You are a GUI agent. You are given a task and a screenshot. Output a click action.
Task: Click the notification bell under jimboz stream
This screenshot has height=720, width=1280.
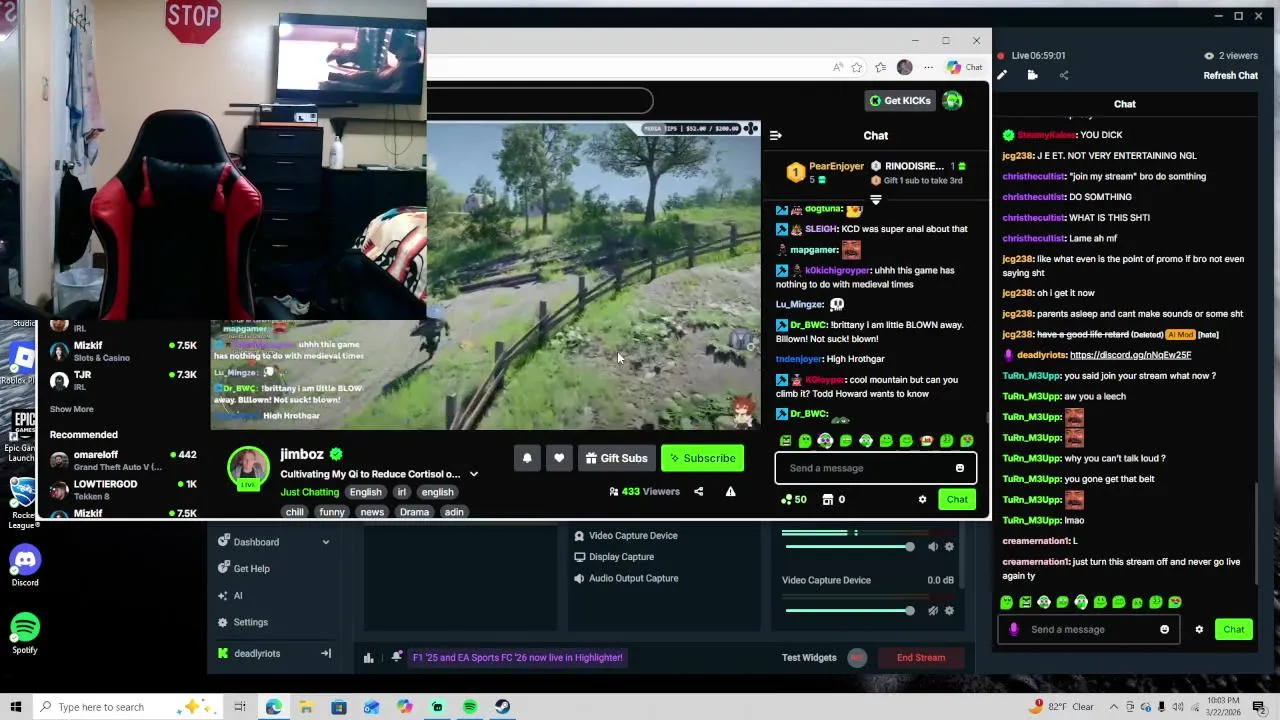point(527,458)
